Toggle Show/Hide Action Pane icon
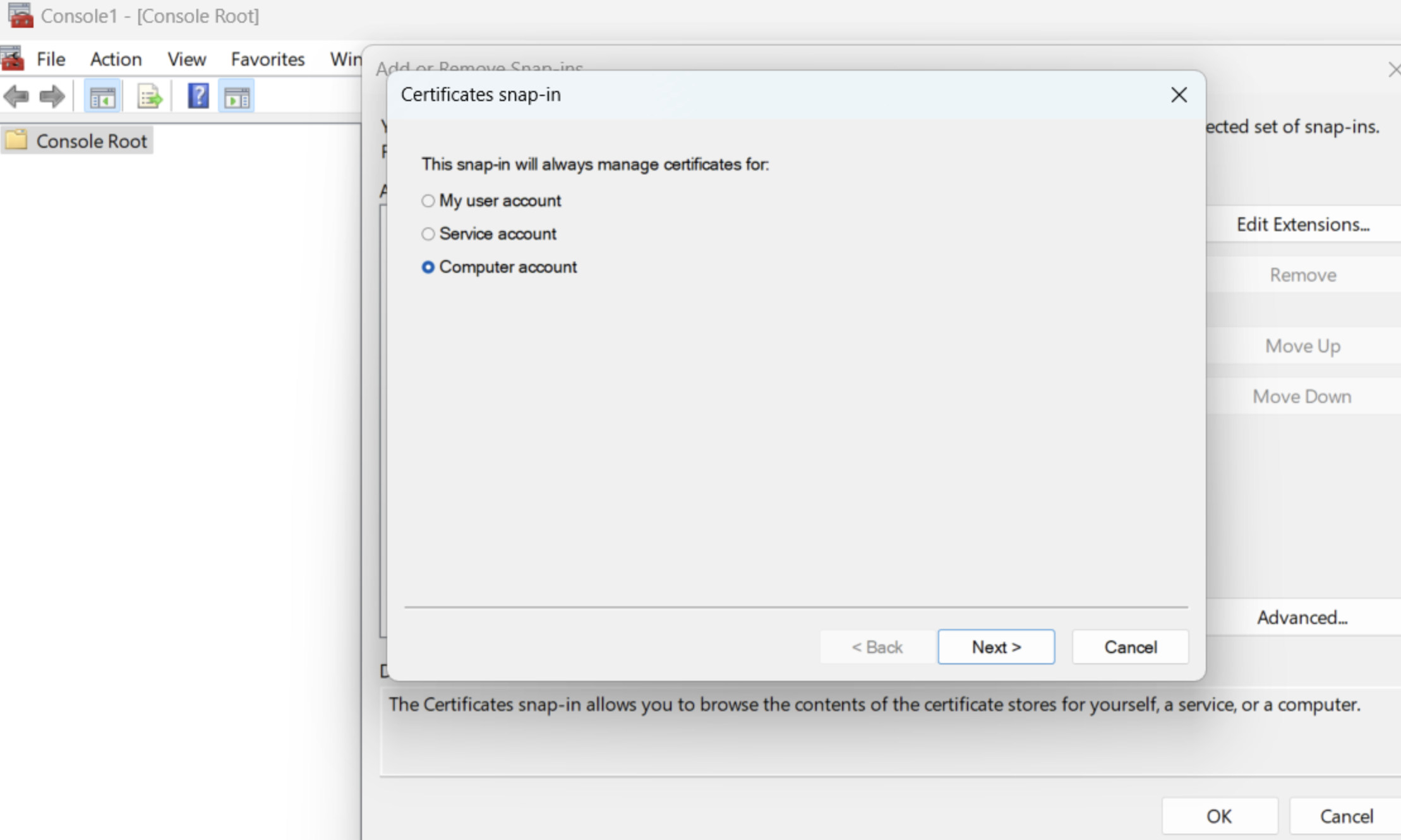Screen dimensions: 1401x840 pos(237,97)
